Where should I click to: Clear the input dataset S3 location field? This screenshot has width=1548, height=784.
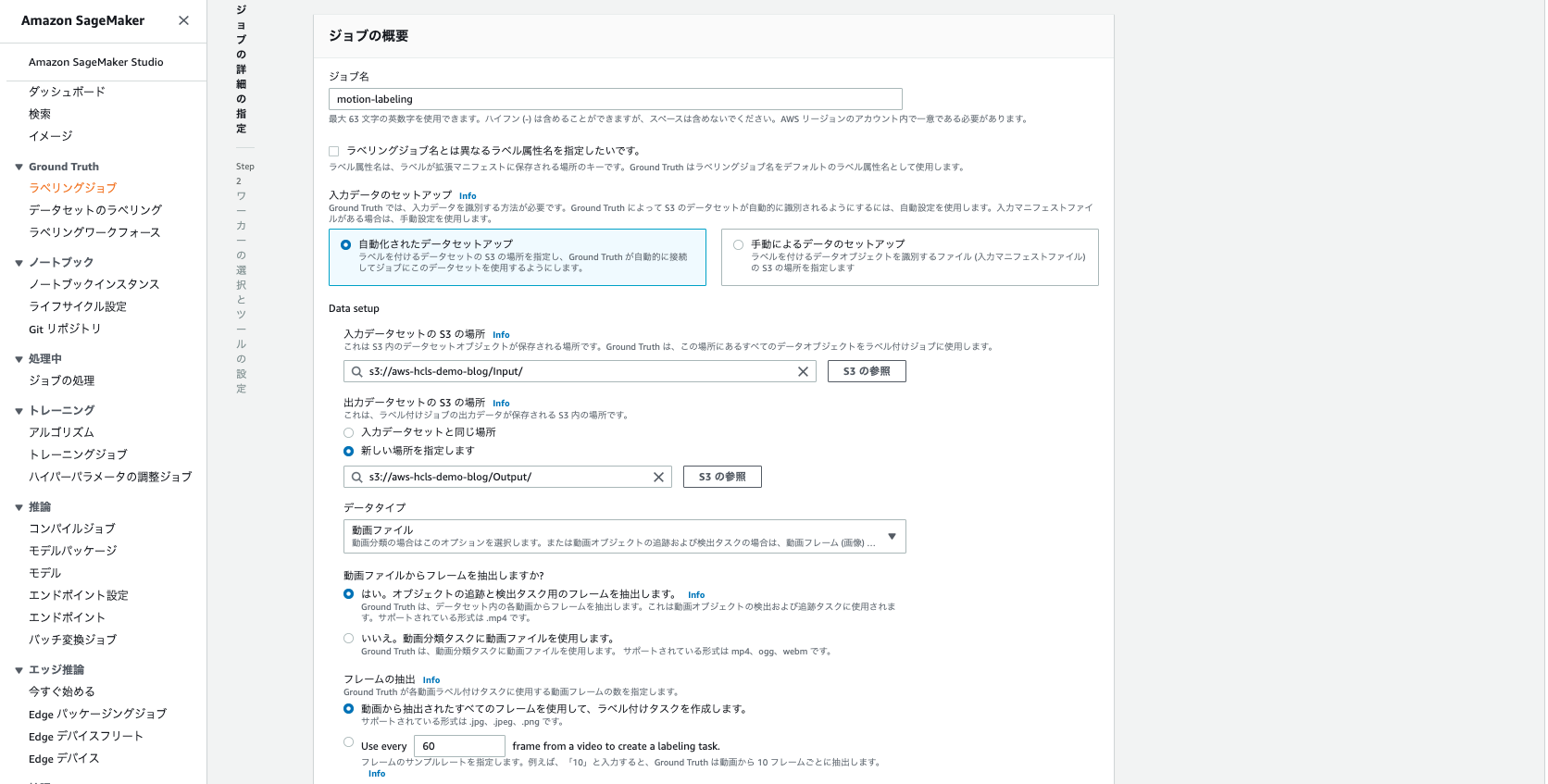(803, 371)
